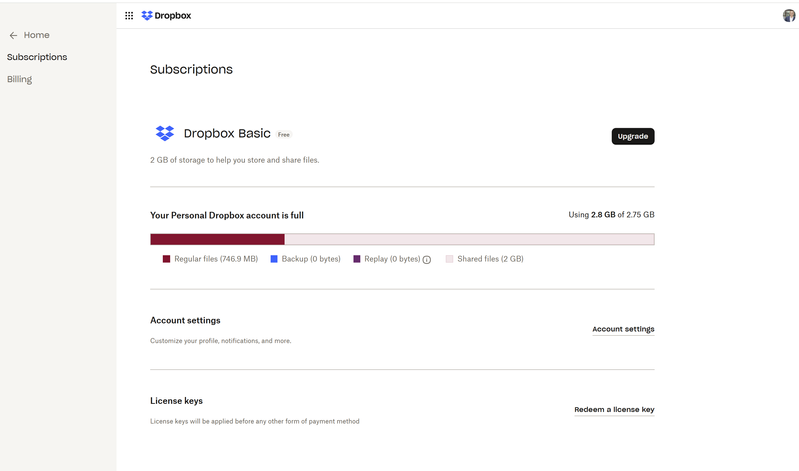The width and height of the screenshot is (799, 471).
Task: Click the Dropbox Basic plan title
Action: pos(227,133)
